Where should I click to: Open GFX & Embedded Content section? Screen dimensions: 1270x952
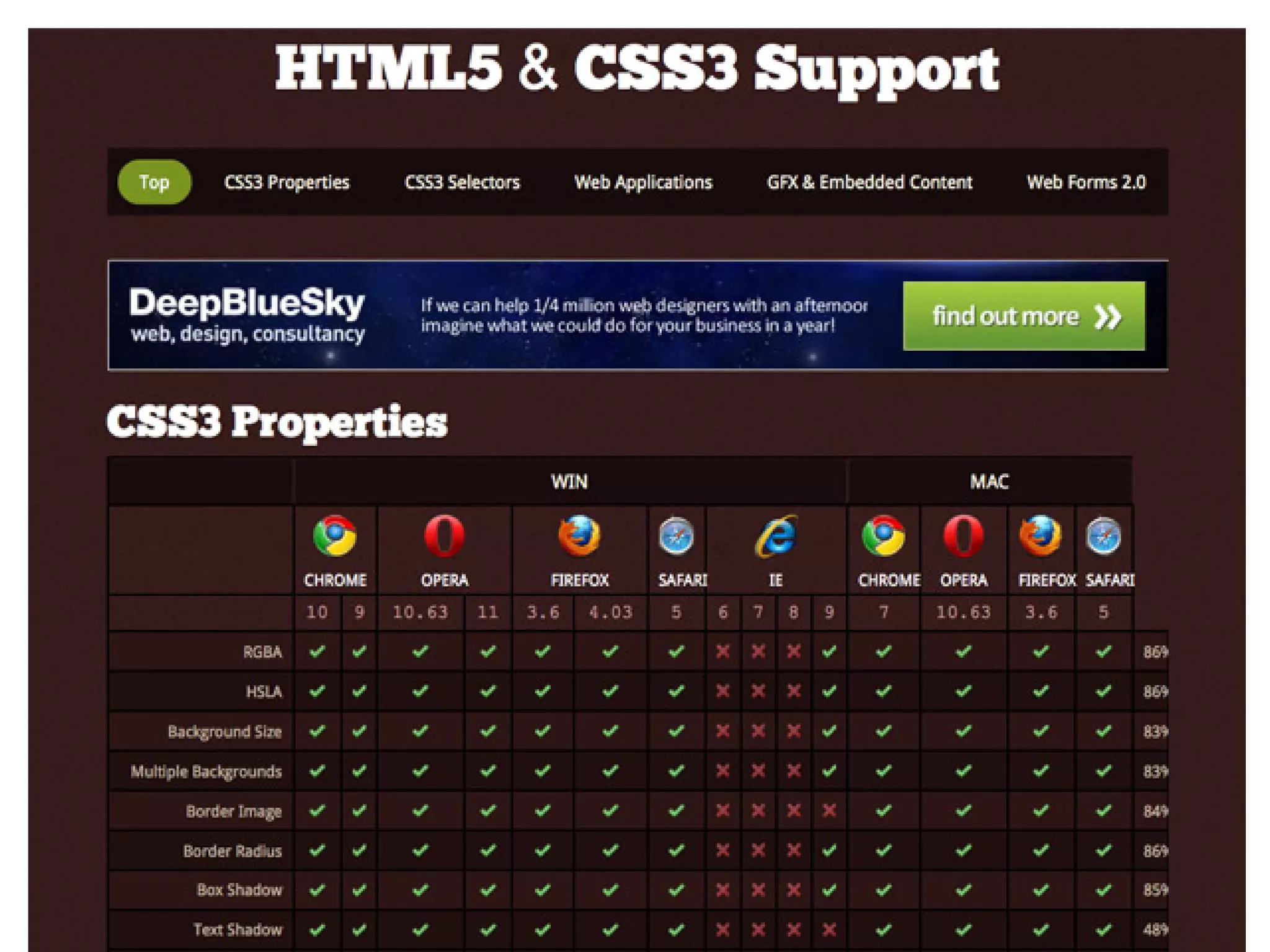click(x=869, y=182)
